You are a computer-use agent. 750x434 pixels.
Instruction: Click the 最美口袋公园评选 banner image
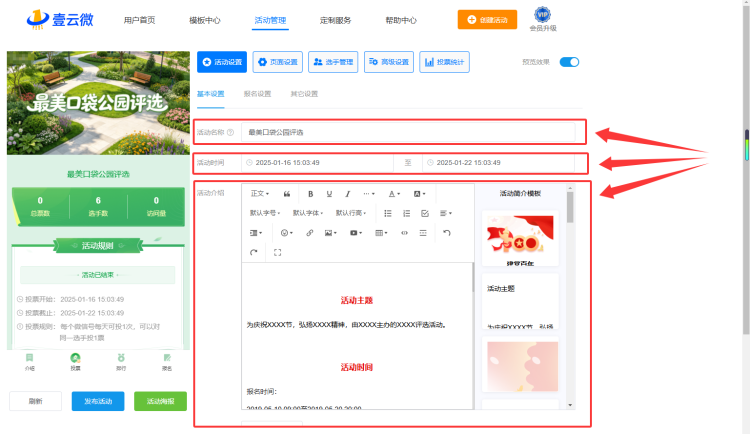point(98,103)
